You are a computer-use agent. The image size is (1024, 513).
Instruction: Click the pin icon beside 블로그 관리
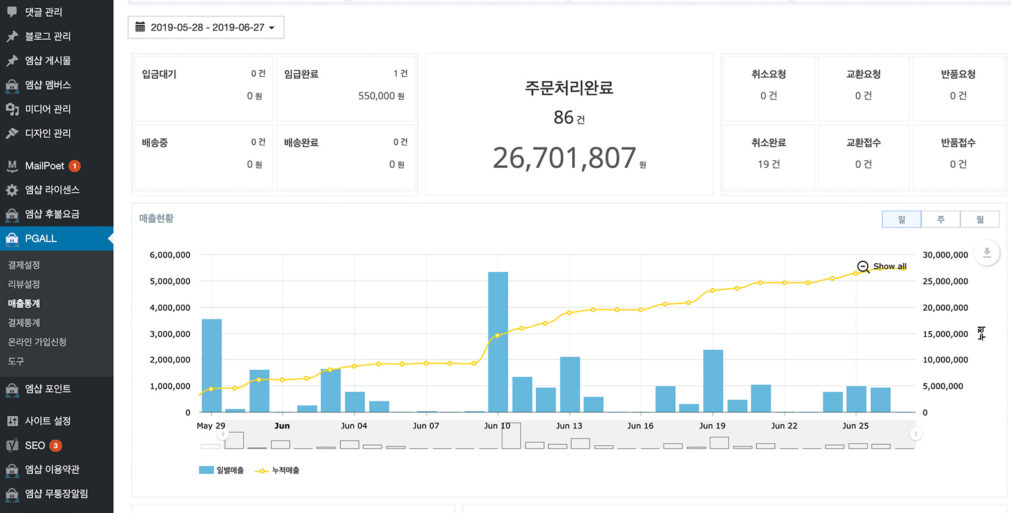point(12,36)
